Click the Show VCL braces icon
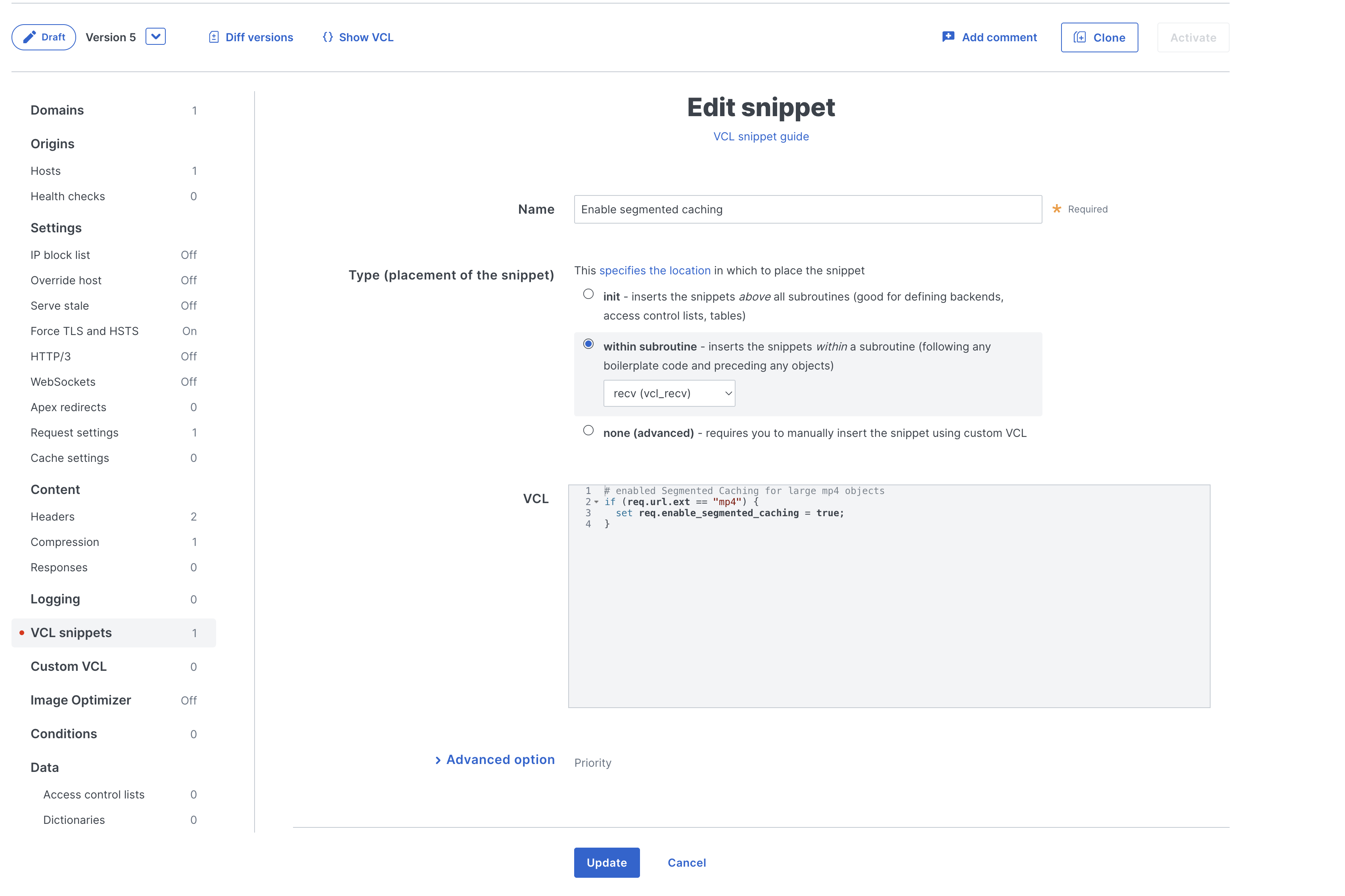Image resolution: width=1345 pixels, height=896 pixels. (x=328, y=37)
